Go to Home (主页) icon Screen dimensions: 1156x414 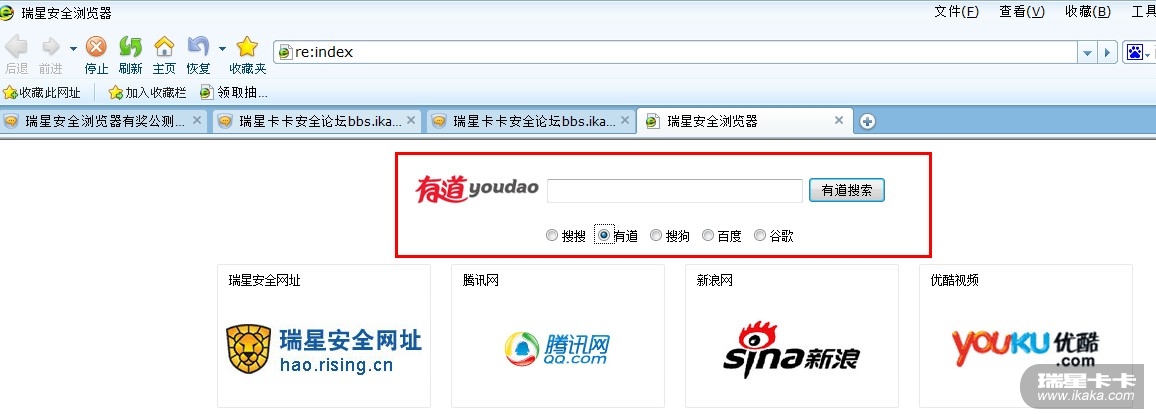coord(164,48)
